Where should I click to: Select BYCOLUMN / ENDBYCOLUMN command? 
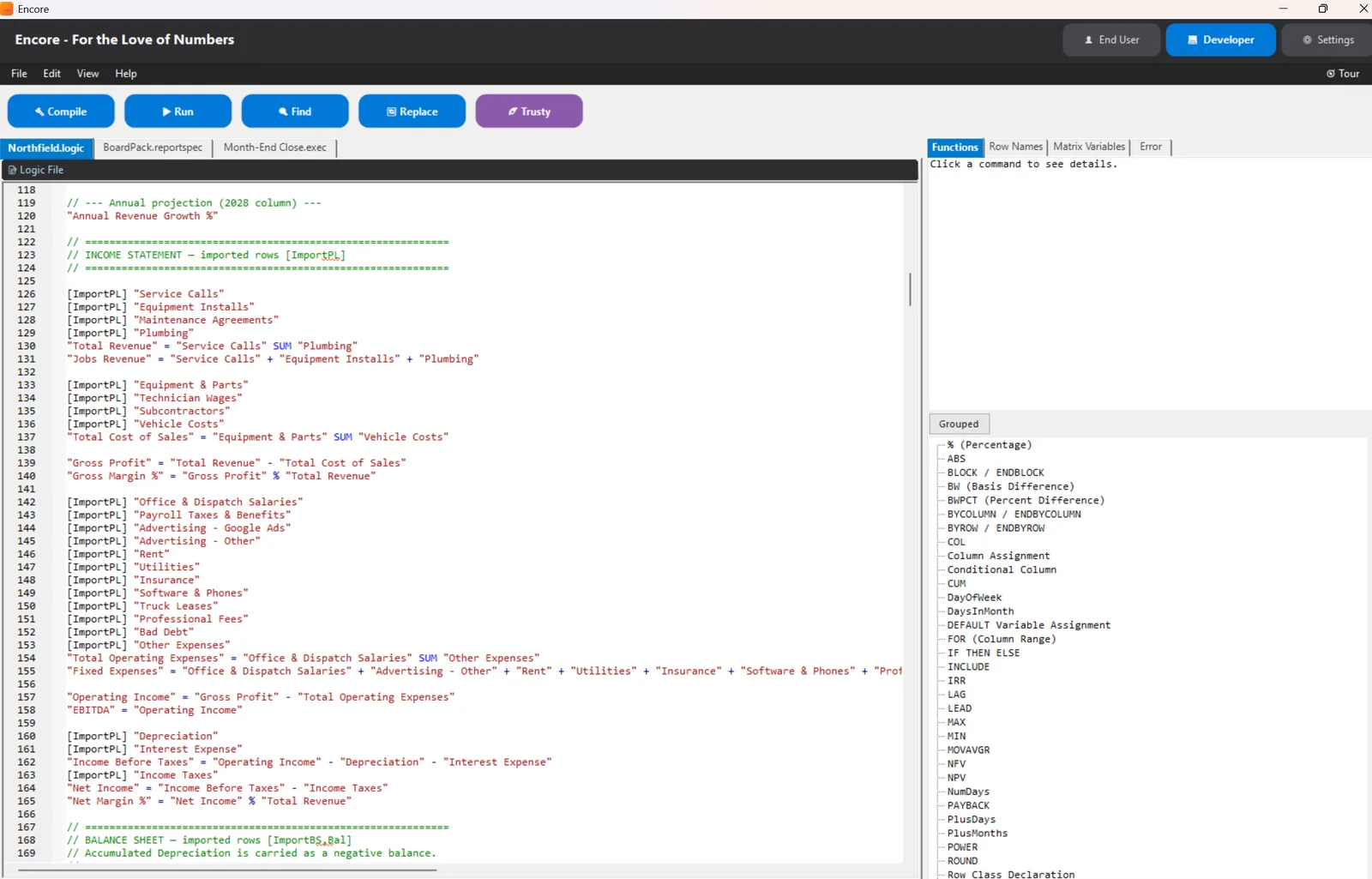point(1014,515)
